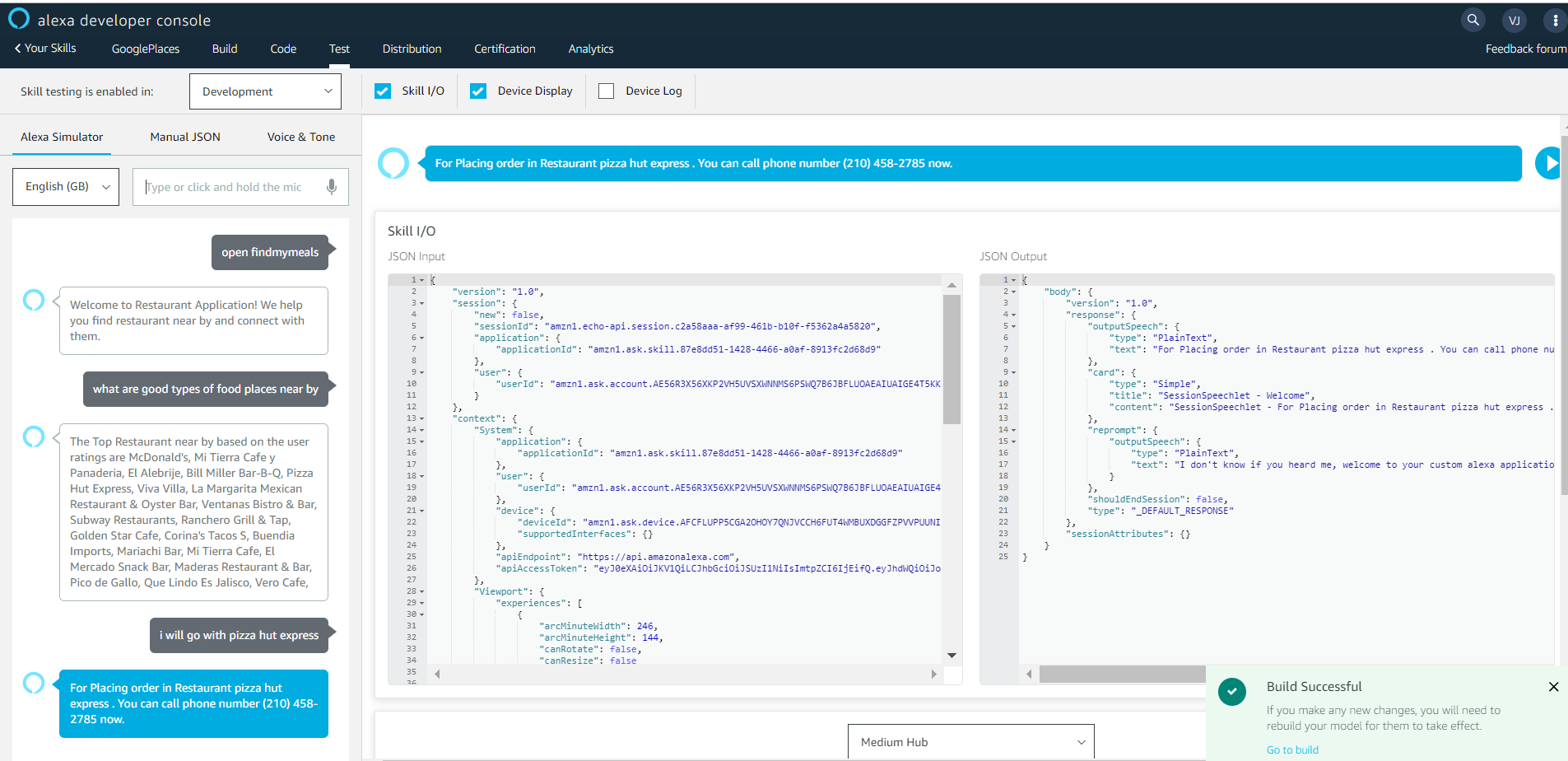
Task: Open the Development stage dropdown
Action: tap(265, 91)
